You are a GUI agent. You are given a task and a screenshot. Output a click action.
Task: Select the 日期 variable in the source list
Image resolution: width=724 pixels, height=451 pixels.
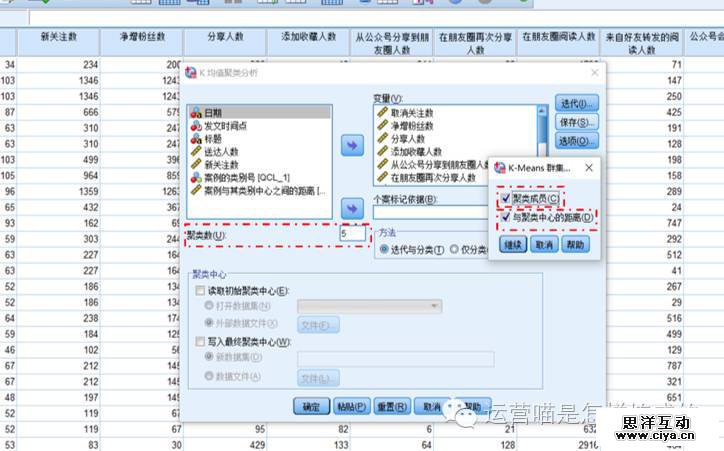click(259, 112)
